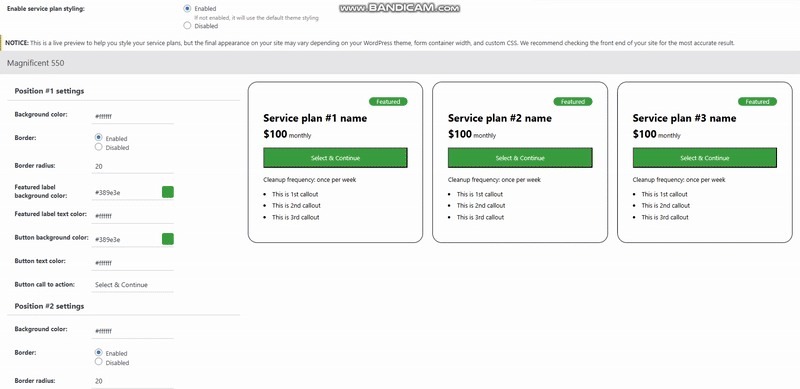This screenshot has width=800, height=389.
Task: Click Featured label text color field
Action: point(133,216)
